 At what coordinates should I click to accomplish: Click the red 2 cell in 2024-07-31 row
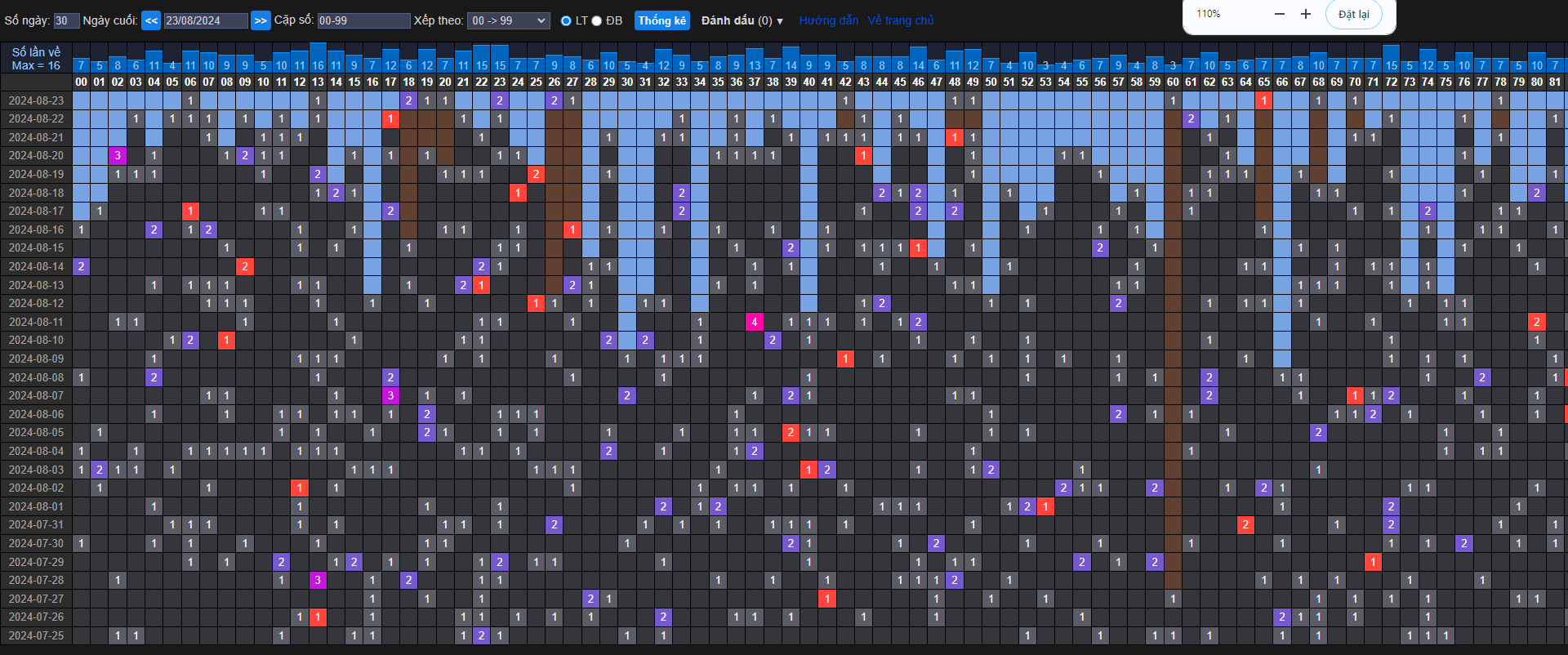(1245, 524)
